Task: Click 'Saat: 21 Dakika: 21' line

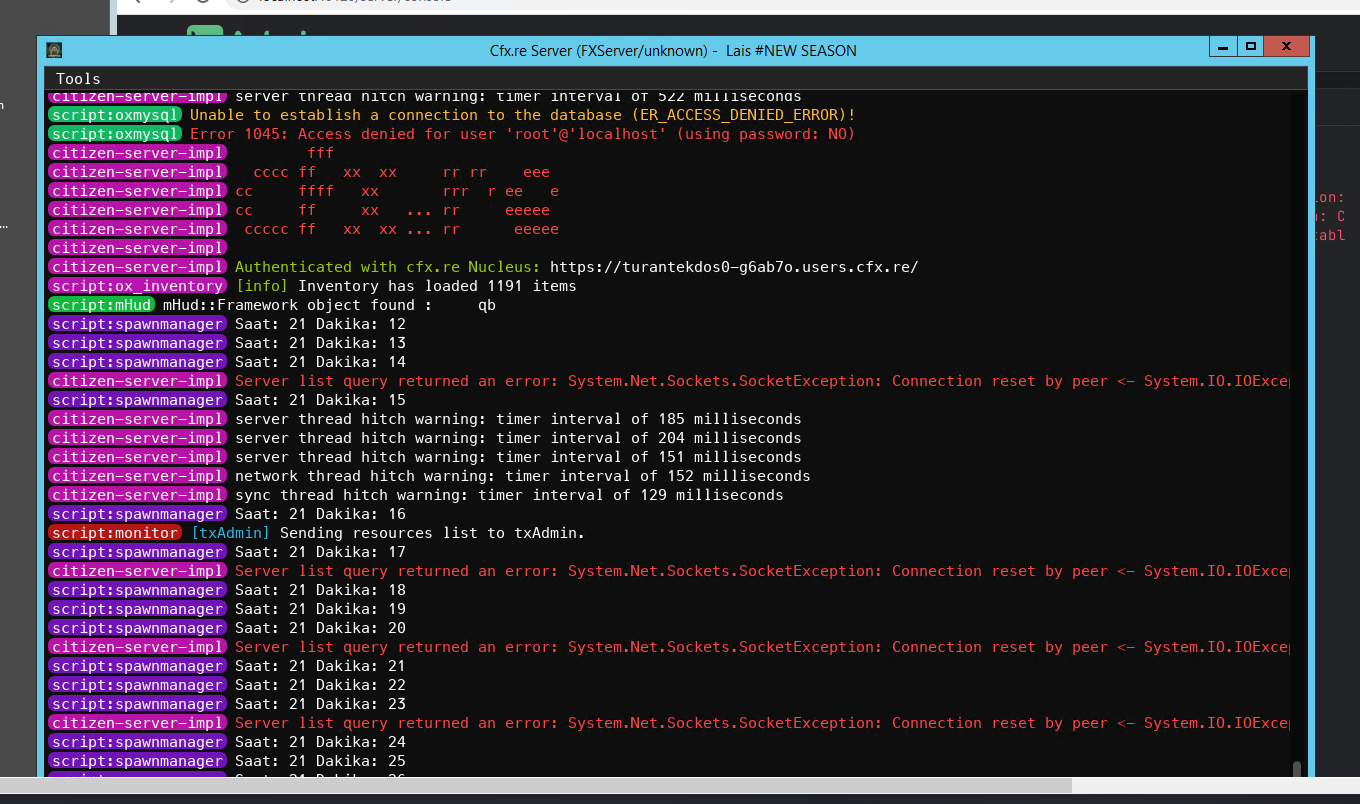Action: [x=320, y=666]
